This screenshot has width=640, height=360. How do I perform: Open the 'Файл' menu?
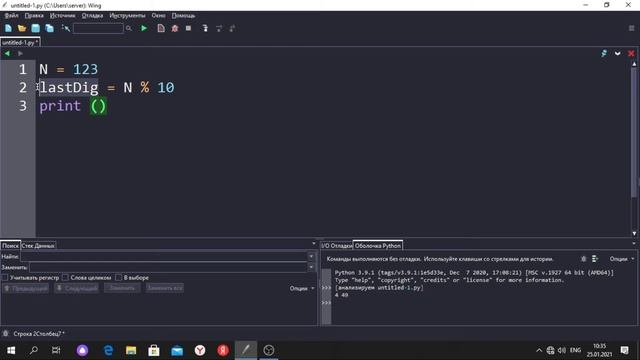(11, 16)
